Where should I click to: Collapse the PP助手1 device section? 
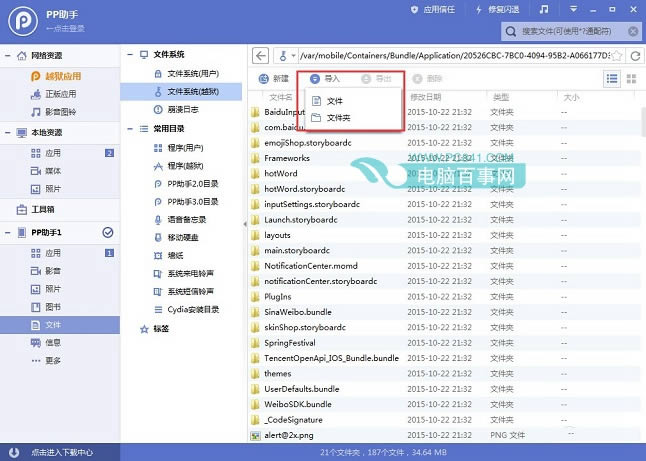click(7, 233)
